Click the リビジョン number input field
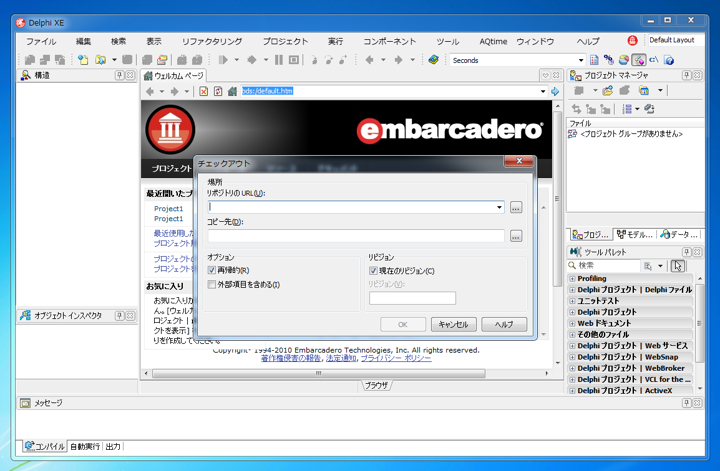 coord(412,298)
